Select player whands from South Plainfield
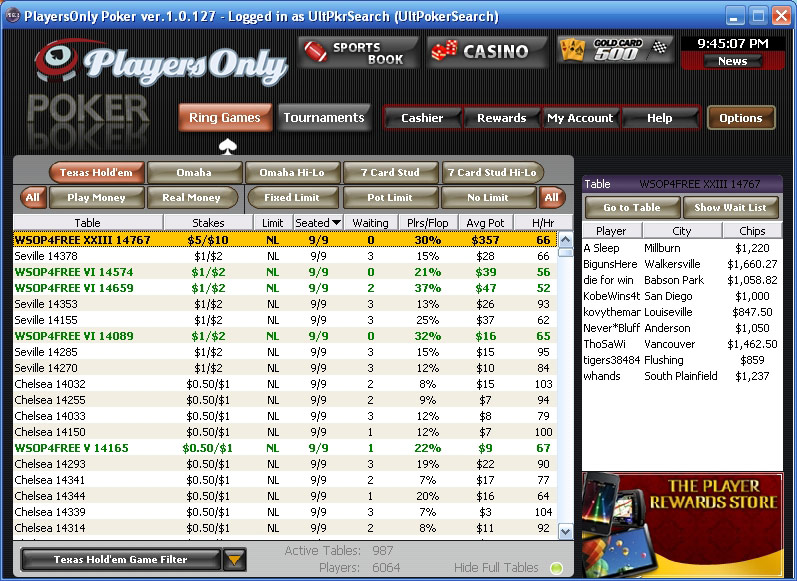The width and height of the screenshot is (797, 581). coord(681,376)
